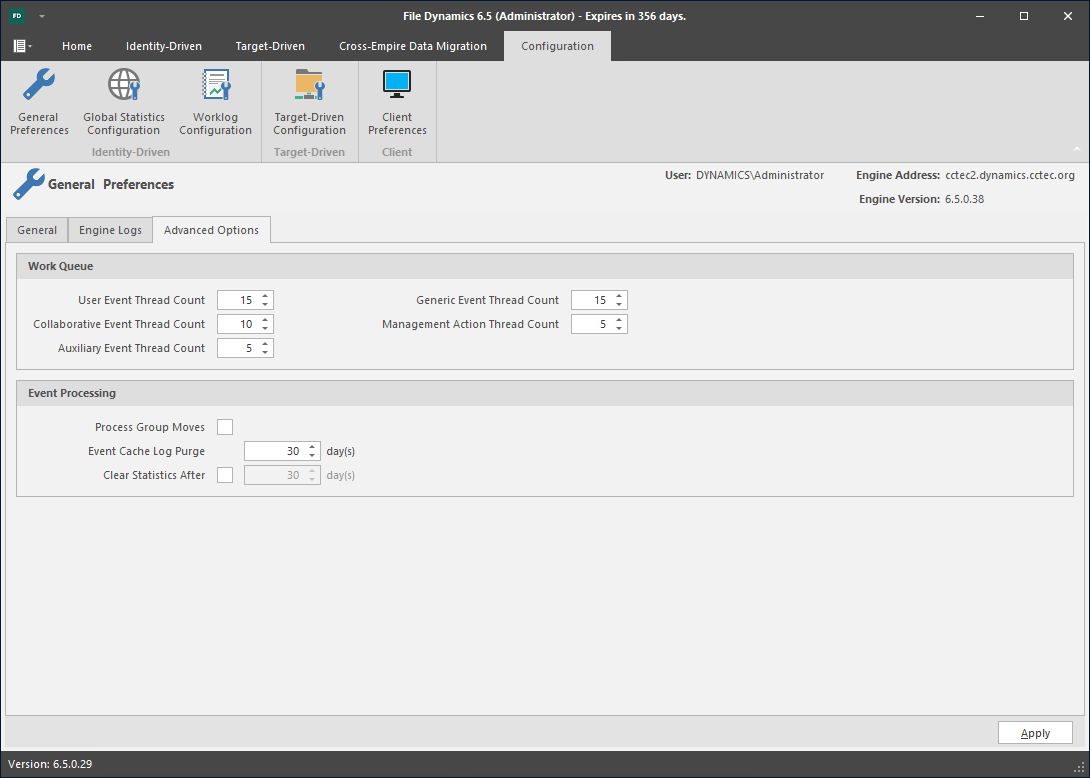Click the Generic Event Thread Count field
This screenshot has width=1090, height=778.
click(x=591, y=300)
